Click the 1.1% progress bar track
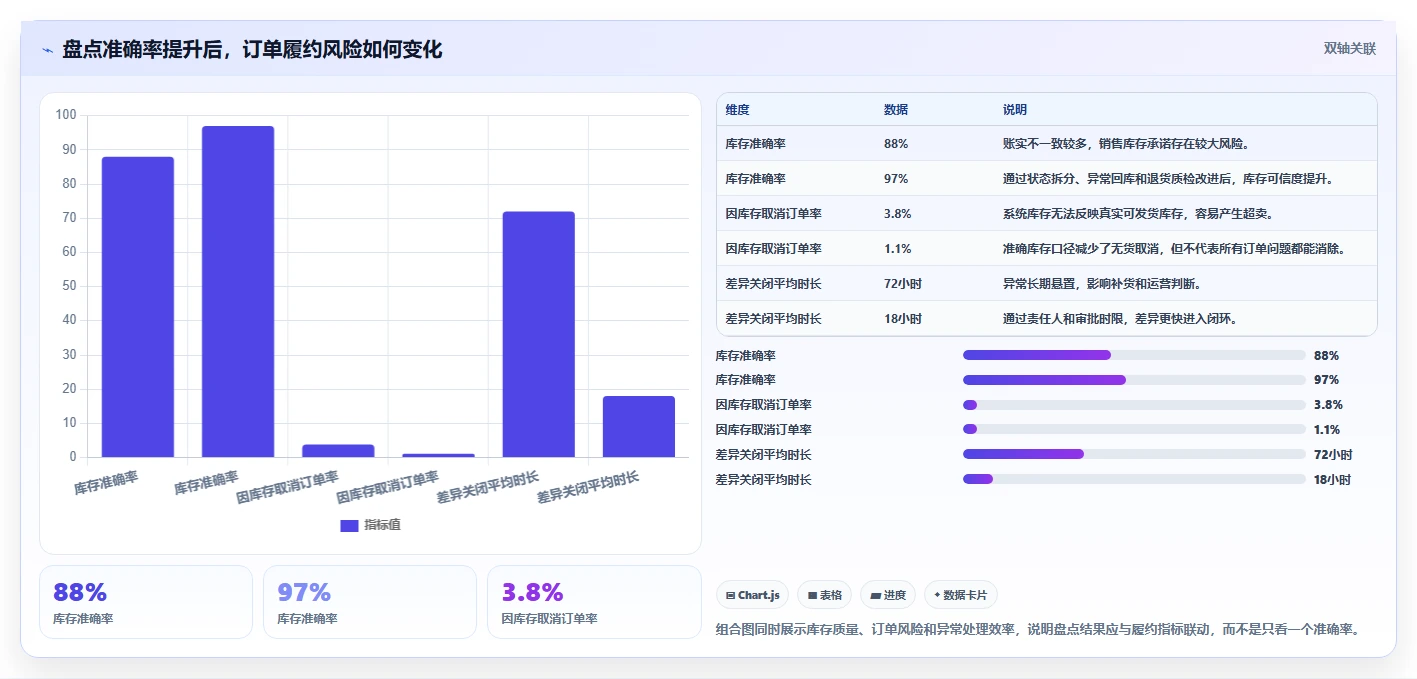The width and height of the screenshot is (1417, 679). point(1134,429)
